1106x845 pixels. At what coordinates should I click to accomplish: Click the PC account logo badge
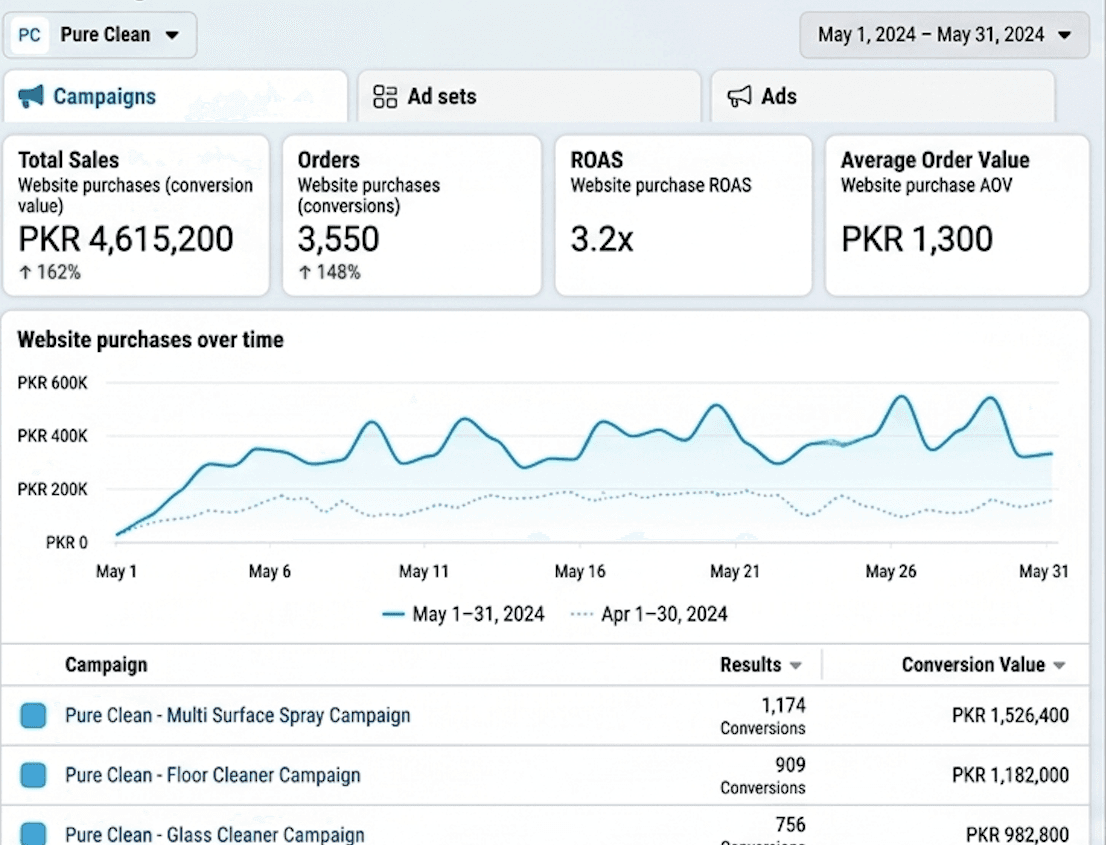[30, 35]
